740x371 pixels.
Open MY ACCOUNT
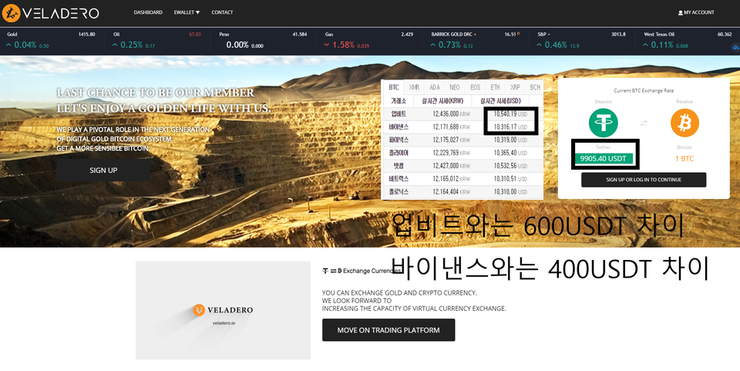(696, 13)
